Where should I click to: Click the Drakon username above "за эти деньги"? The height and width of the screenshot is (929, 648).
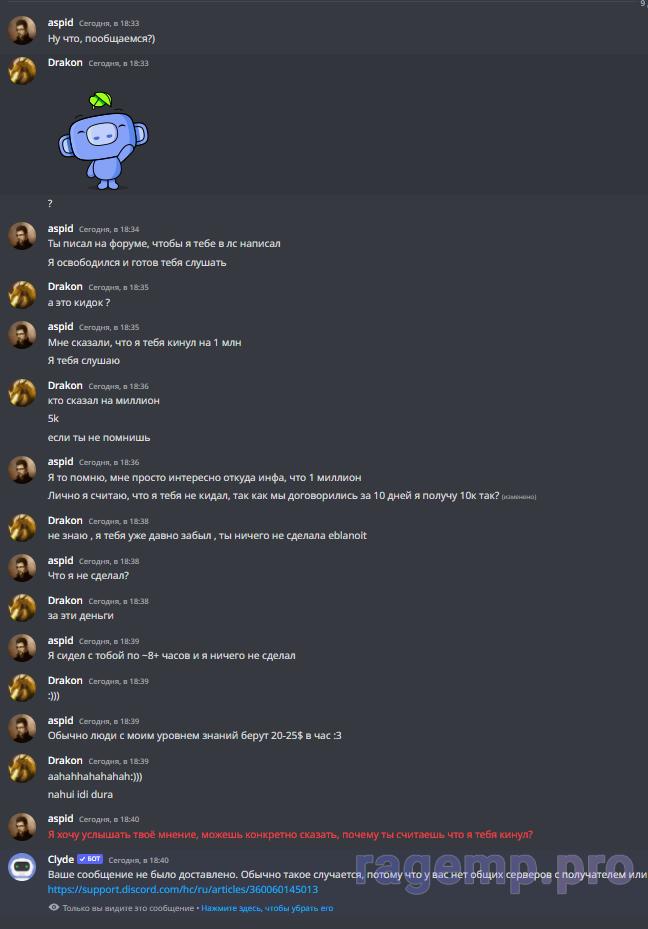click(x=65, y=601)
